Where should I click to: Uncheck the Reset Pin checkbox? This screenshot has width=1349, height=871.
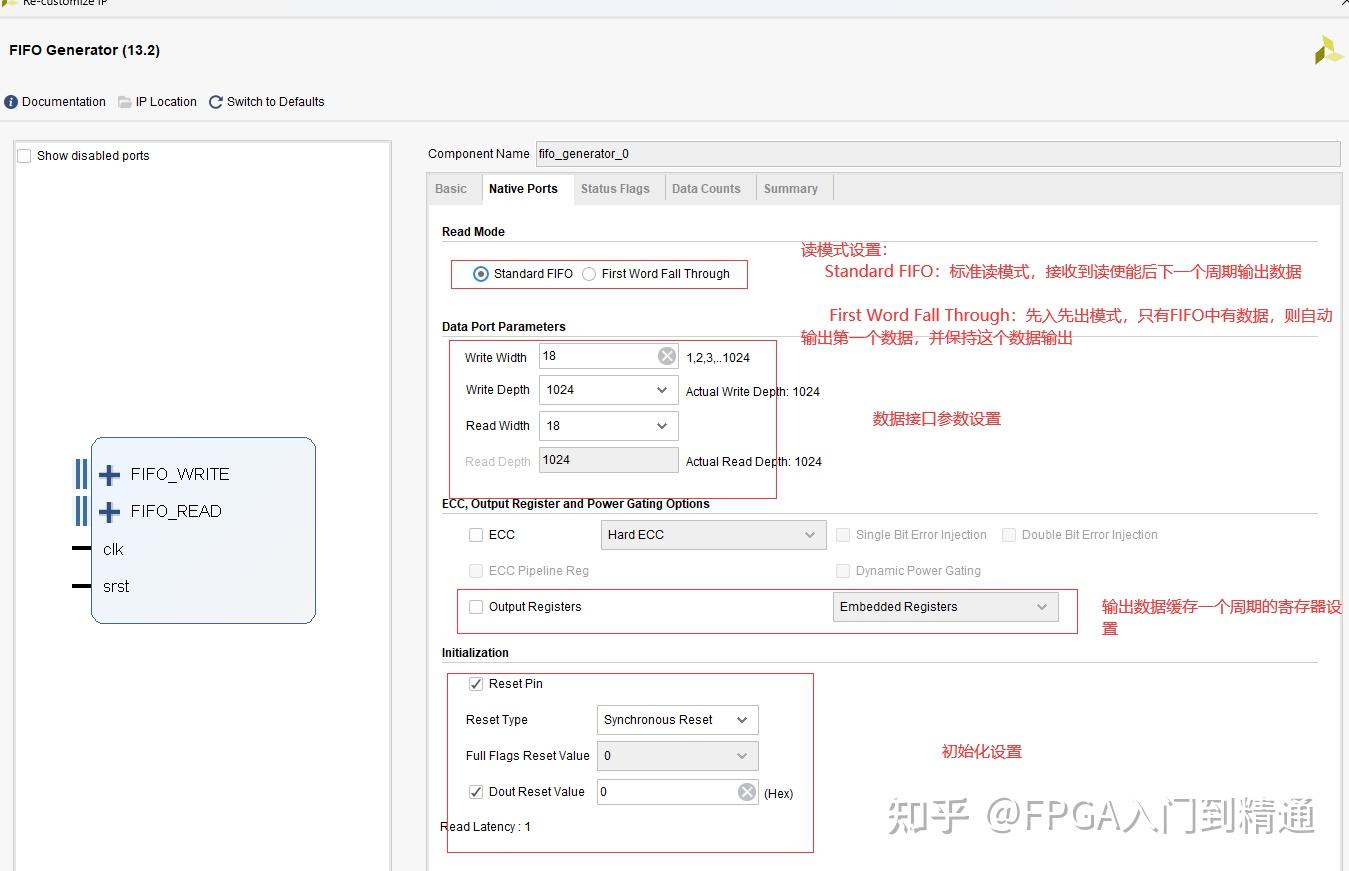476,684
